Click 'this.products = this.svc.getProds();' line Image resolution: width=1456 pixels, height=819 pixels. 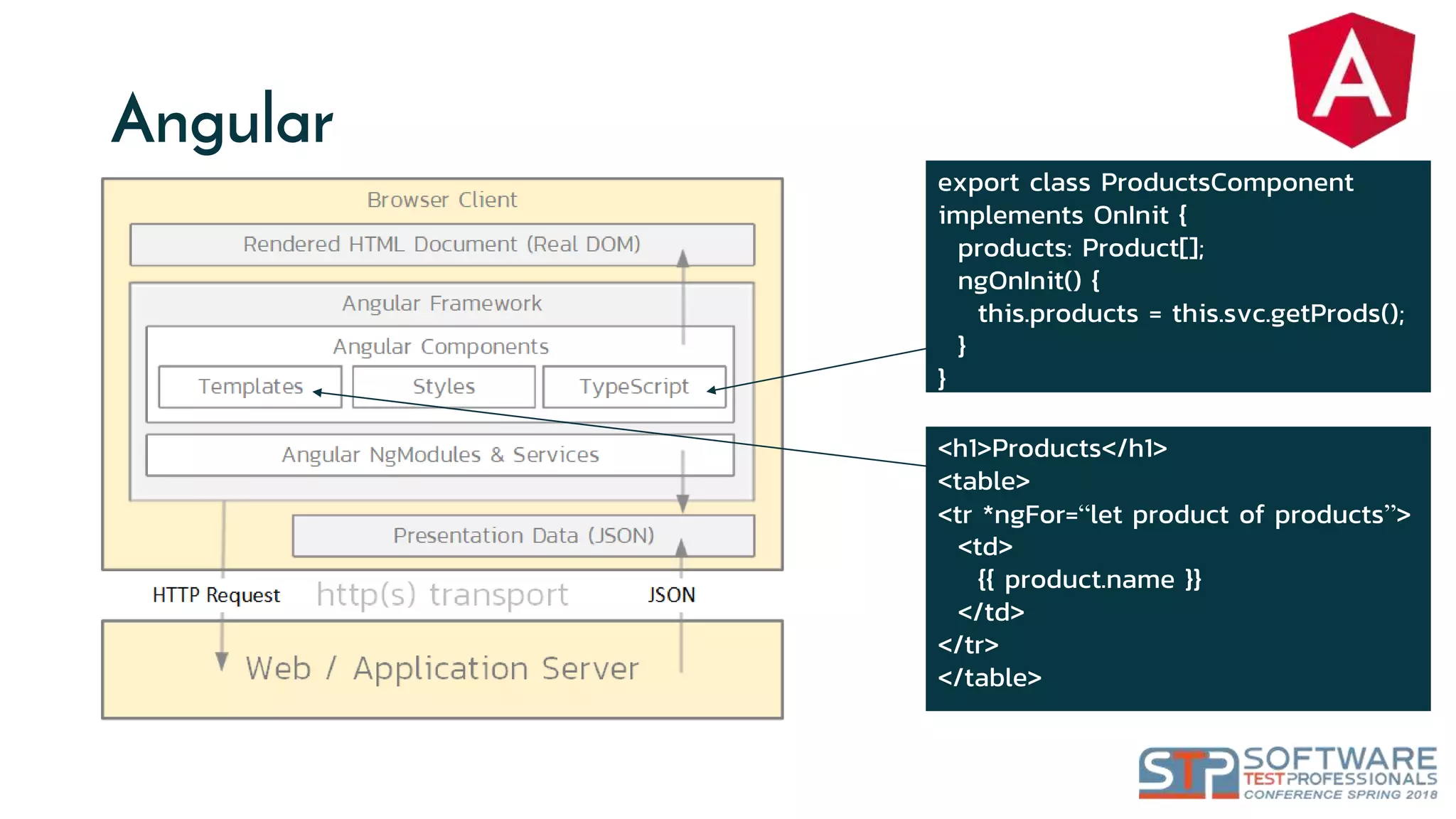click(1191, 314)
